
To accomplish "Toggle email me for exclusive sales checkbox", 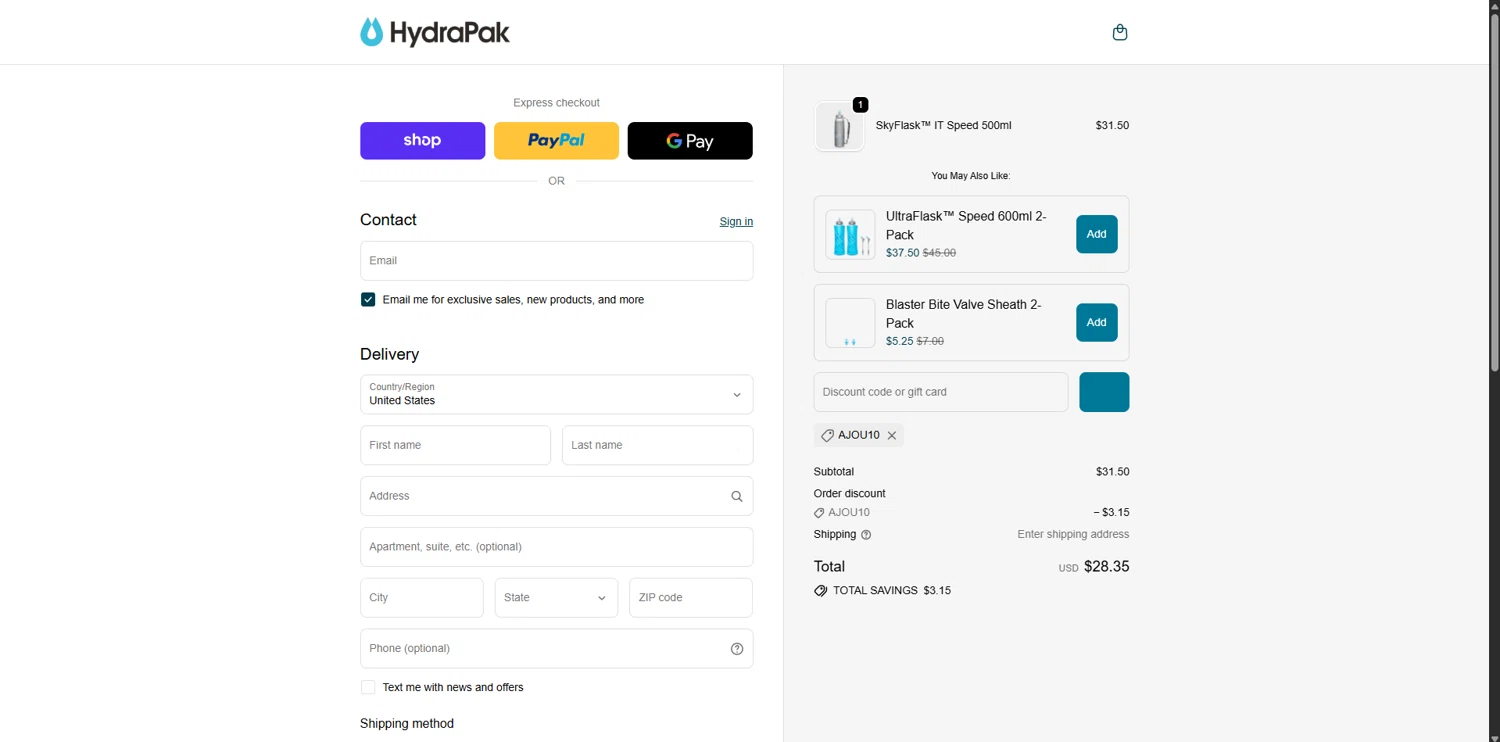I will pos(368,300).
